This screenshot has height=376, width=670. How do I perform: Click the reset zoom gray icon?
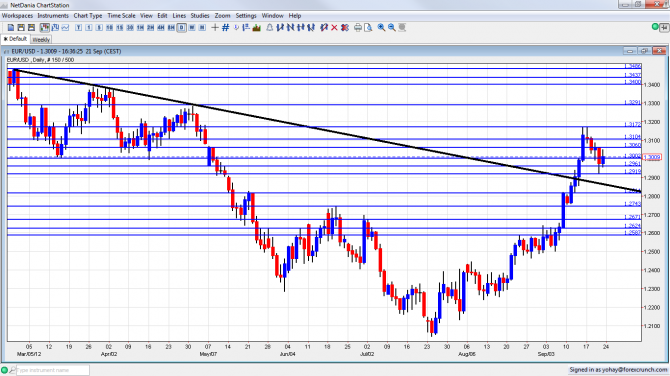402,27
